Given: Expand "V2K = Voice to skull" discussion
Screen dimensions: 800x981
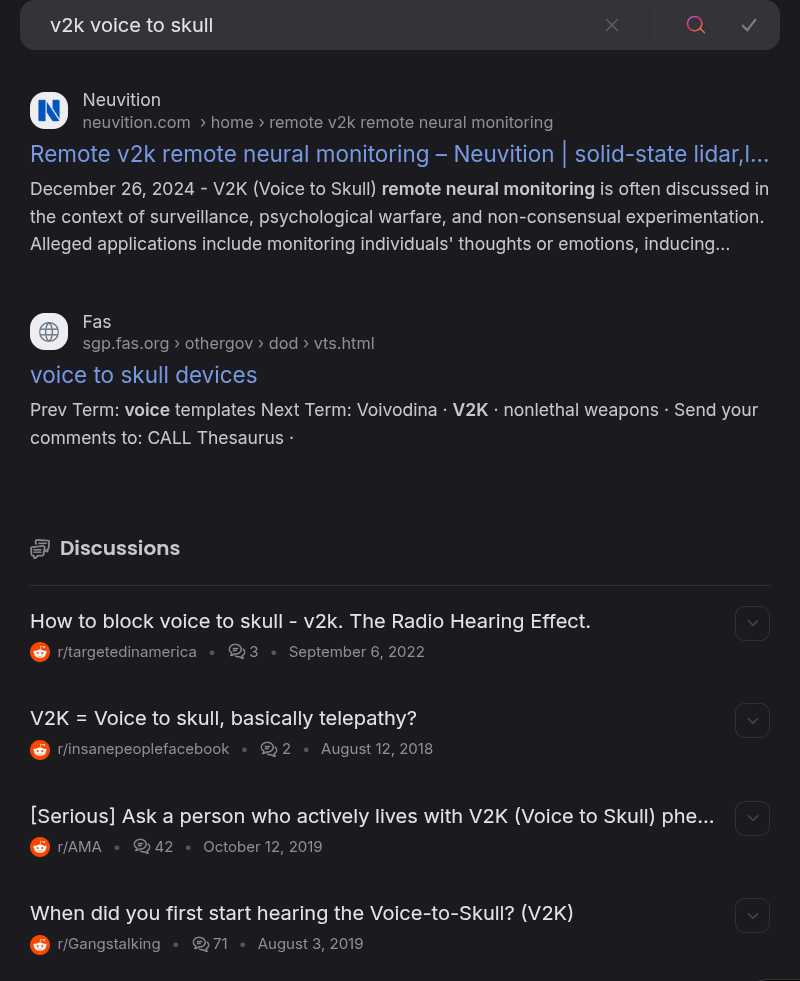Looking at the screenshot, I should [752, 720].
